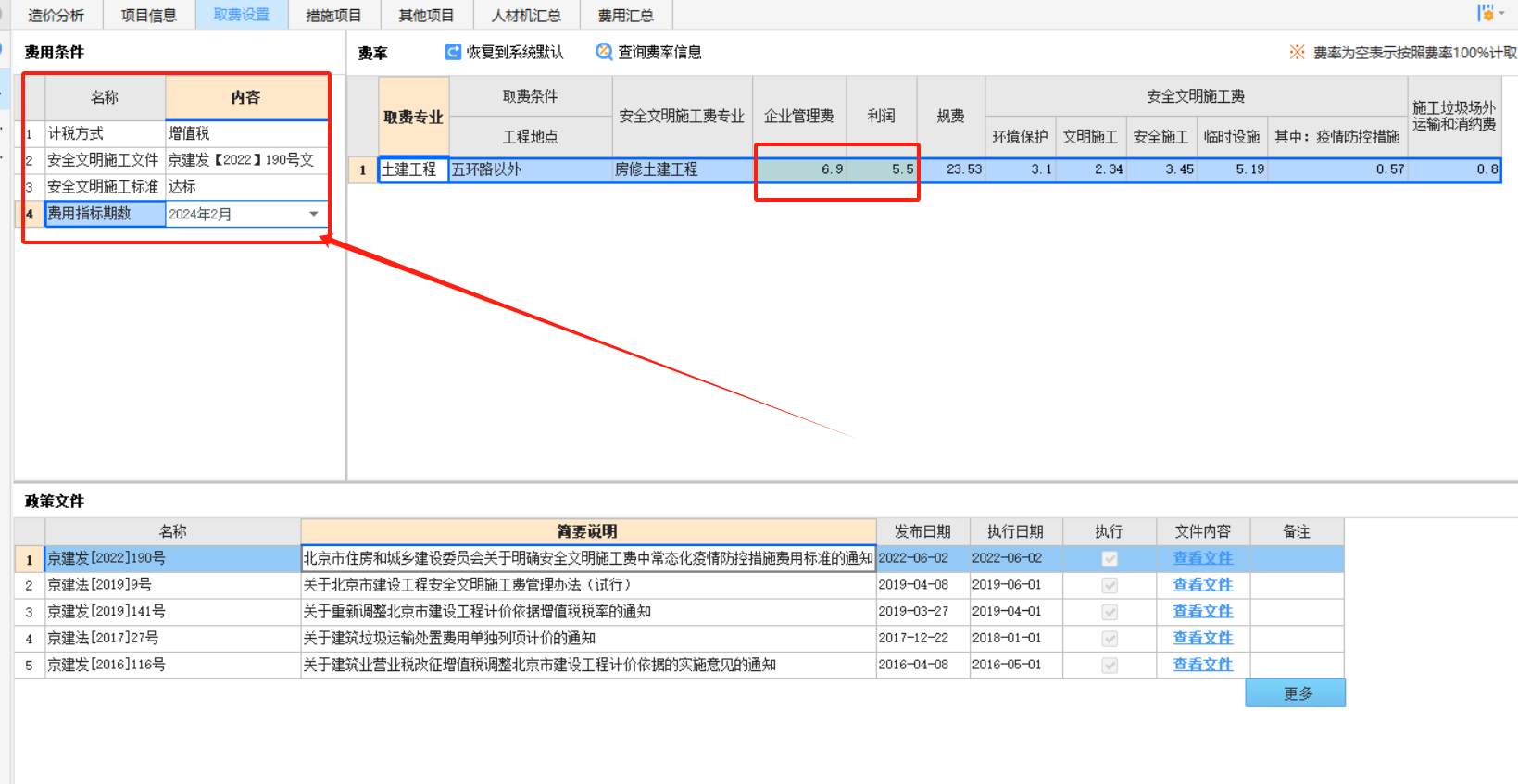Click the 取费专业 column header
Viewport: 1518px width, 784px height.
pyautogui.click(x=414, y=117)
